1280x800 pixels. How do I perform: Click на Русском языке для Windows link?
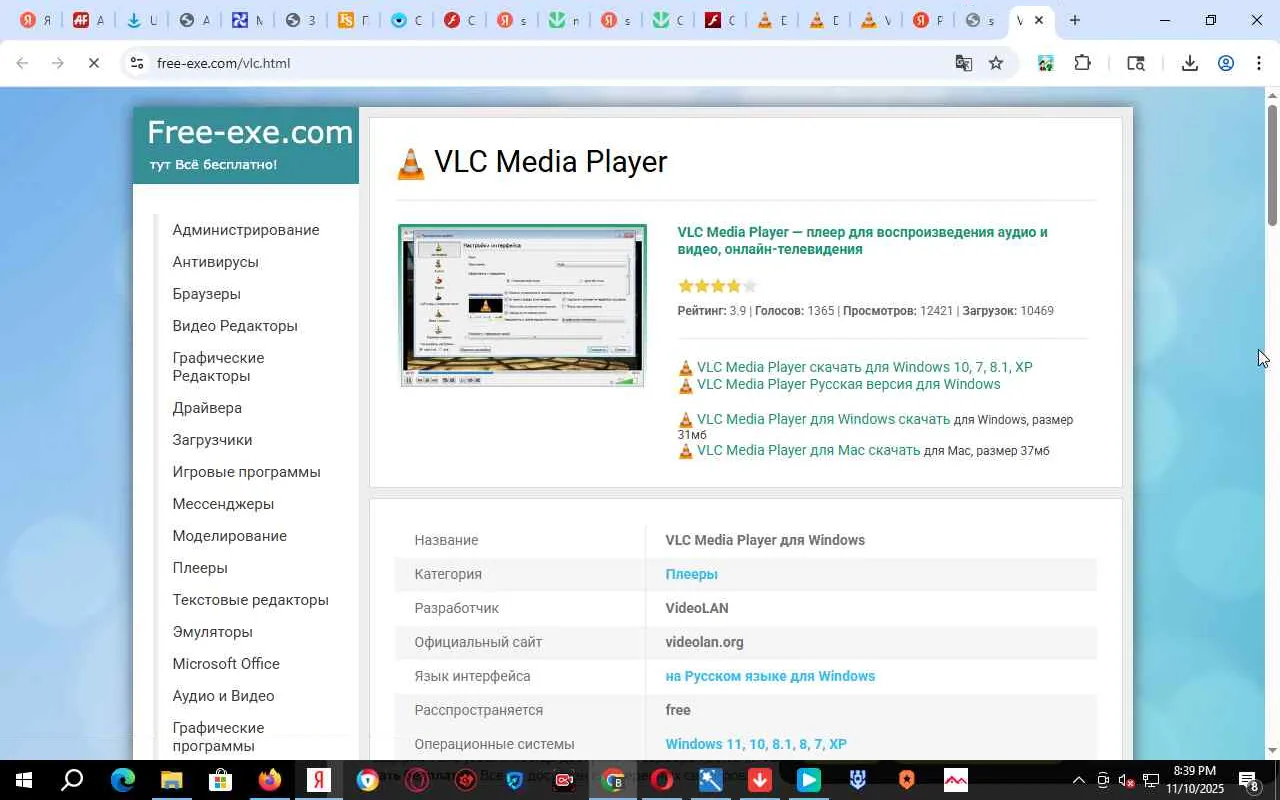click(x=770, y=676)
